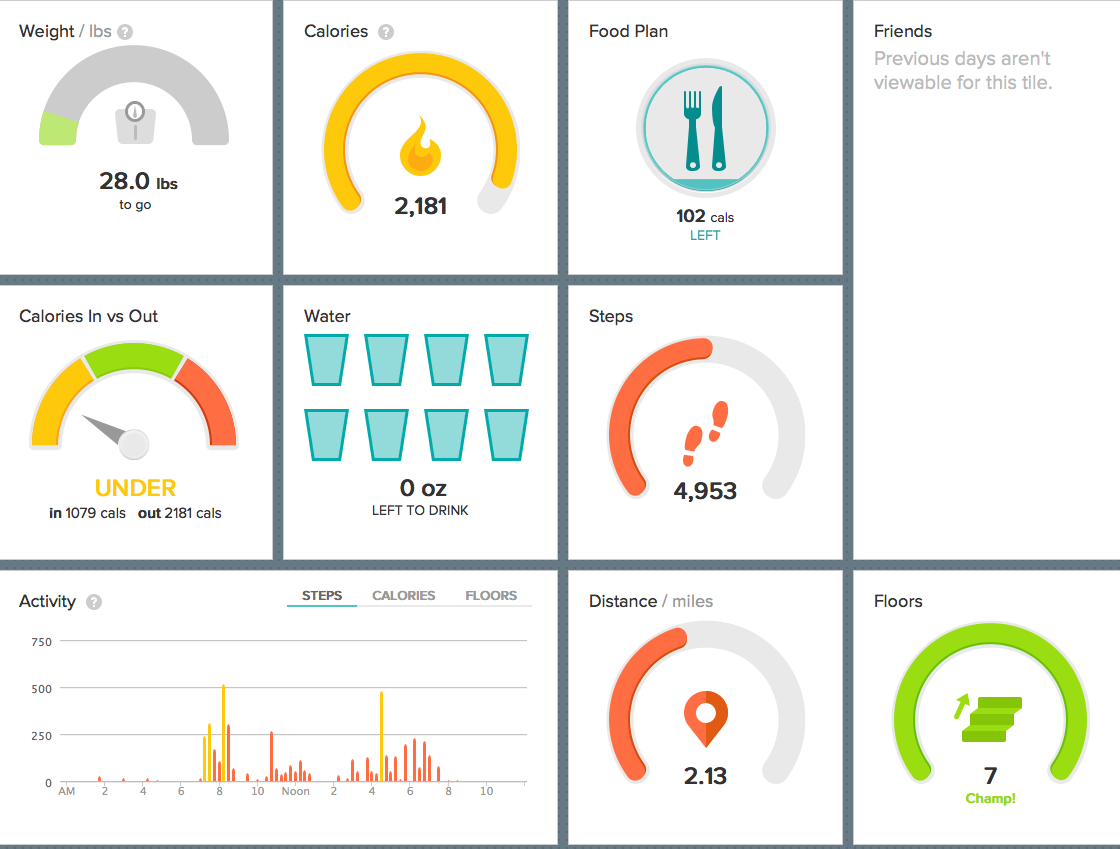Click the tall yellow bar near 8 AM
Image resolution: width=1120 pixels, height=849 pixels.
coord(224,733)
